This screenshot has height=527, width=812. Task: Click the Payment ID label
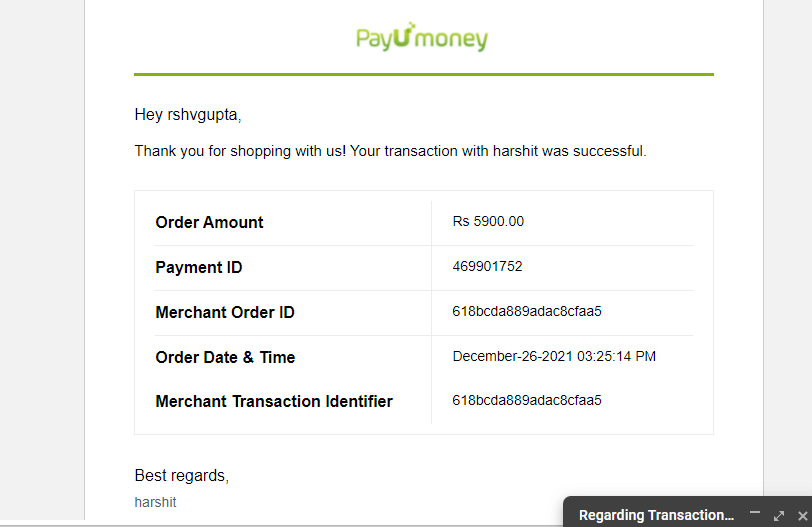click(199, 267)
